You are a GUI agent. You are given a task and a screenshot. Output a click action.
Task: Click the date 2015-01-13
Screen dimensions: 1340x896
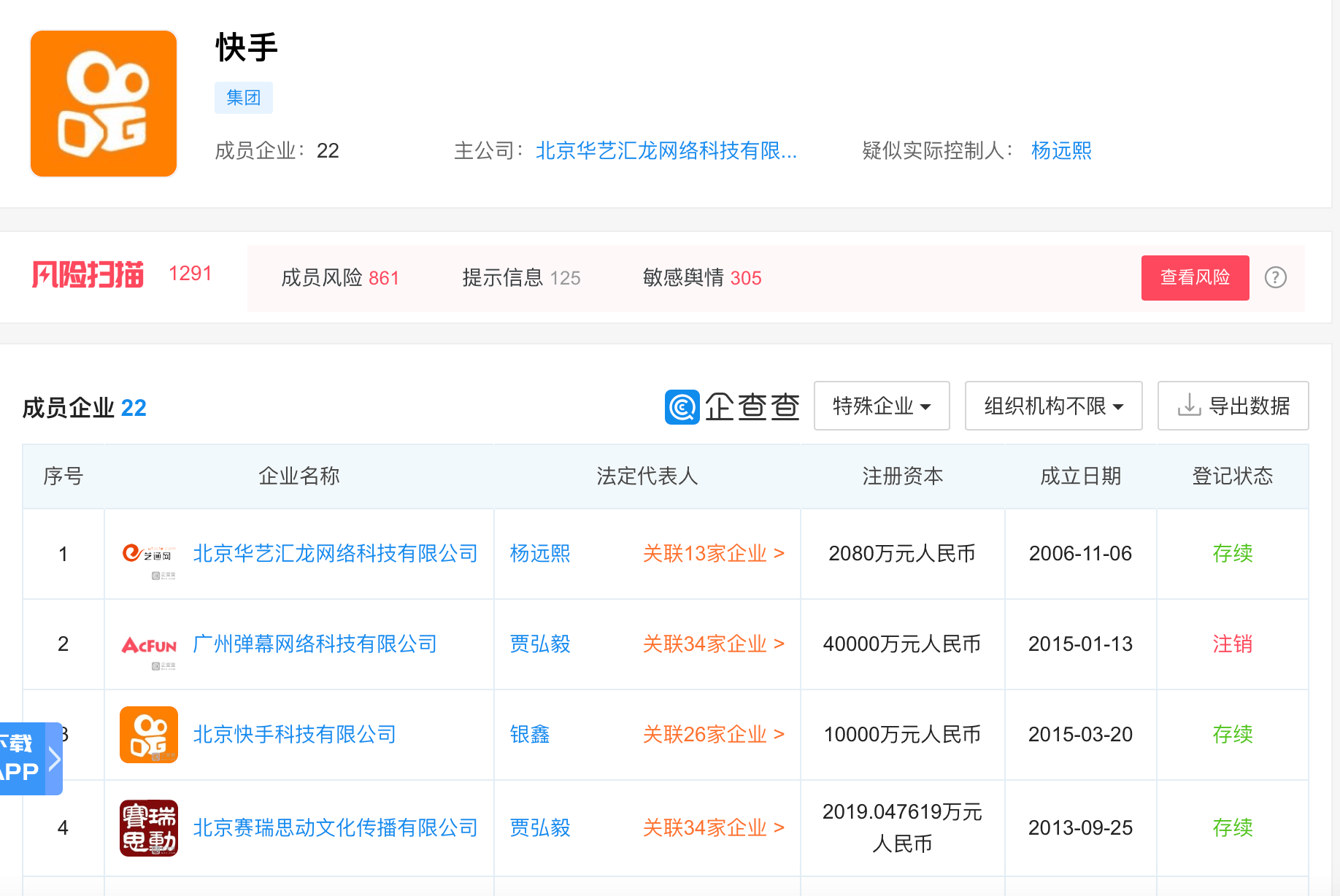(x=1081, y=644)
